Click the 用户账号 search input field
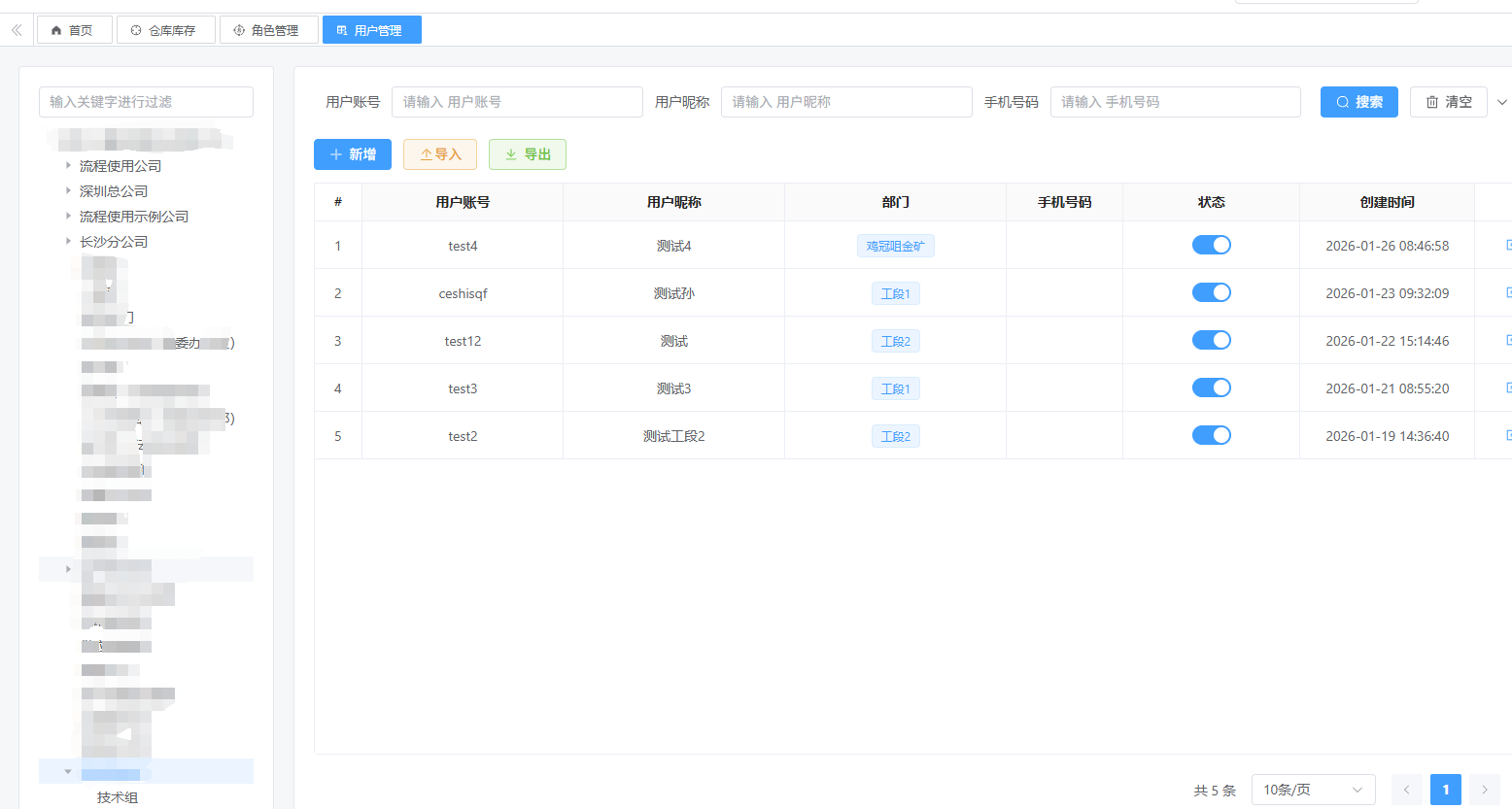This screenshot has width=1512, height=809. pos(516,102)
